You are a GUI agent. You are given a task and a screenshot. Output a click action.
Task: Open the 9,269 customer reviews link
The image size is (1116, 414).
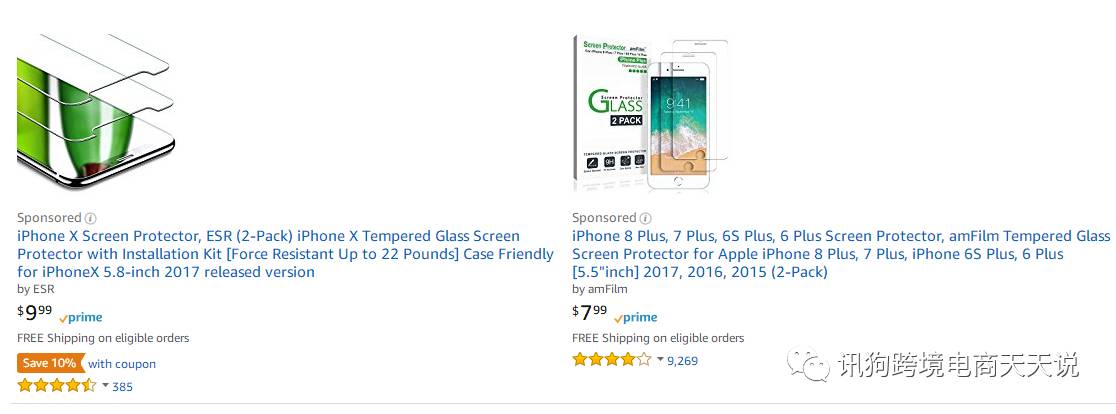coord(683,361)
